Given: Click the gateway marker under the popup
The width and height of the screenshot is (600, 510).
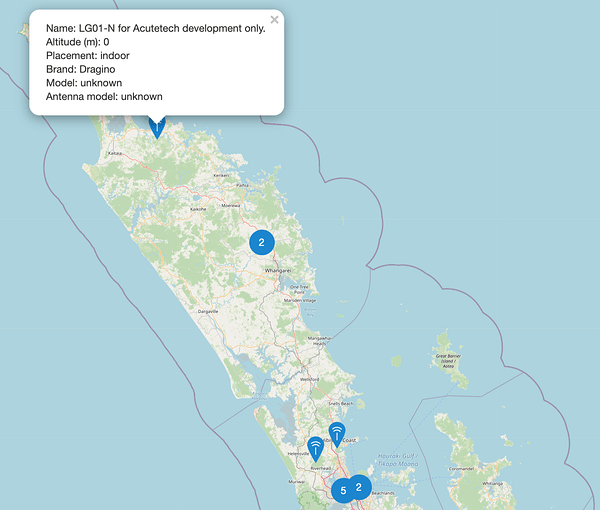Looking at the screenshot, I should coord(157,128).
